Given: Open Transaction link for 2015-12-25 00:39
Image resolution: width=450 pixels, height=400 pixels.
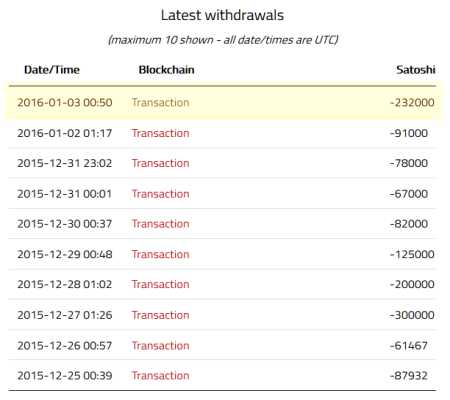Looking at the screenshot, I should (161, 376).
